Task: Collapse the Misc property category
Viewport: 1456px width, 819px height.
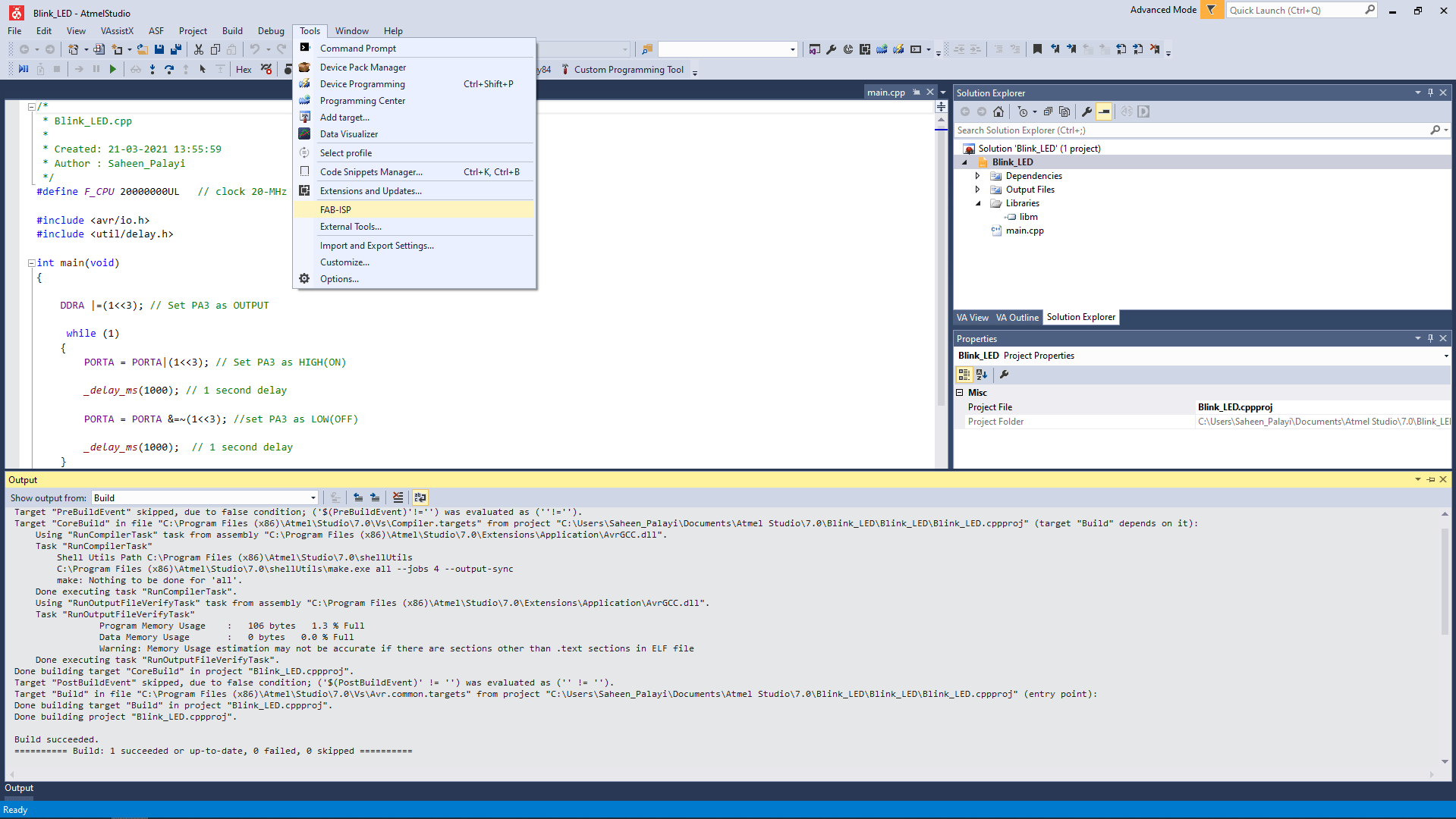Action: [x=960, y=393]
